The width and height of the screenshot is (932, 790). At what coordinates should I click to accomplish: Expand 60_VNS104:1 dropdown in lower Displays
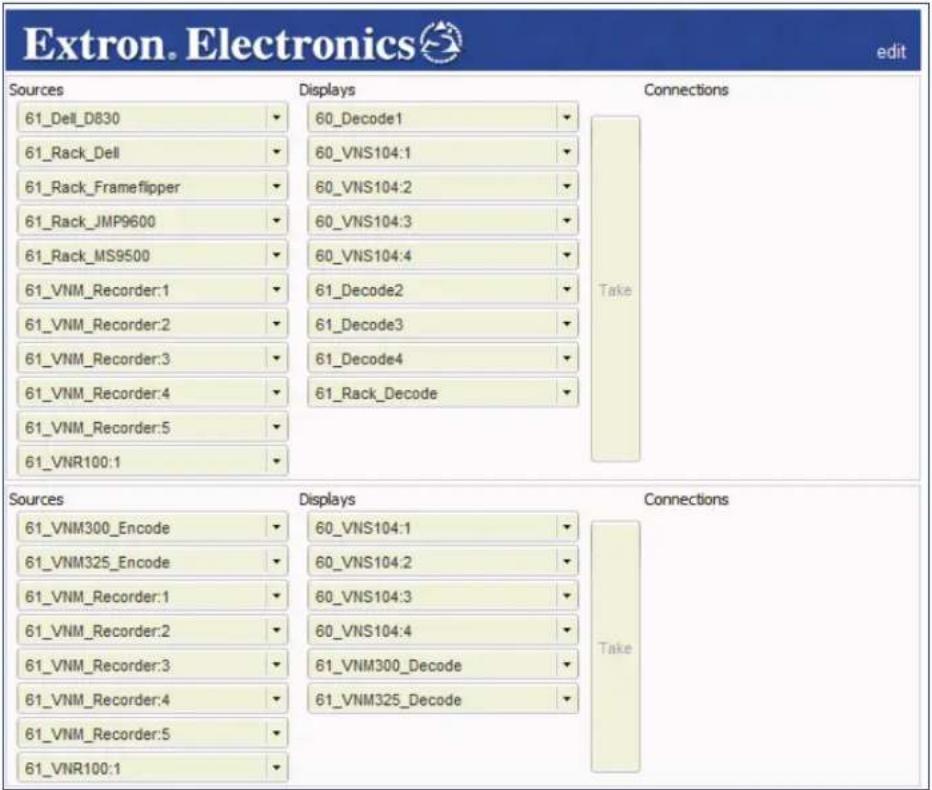567,527
